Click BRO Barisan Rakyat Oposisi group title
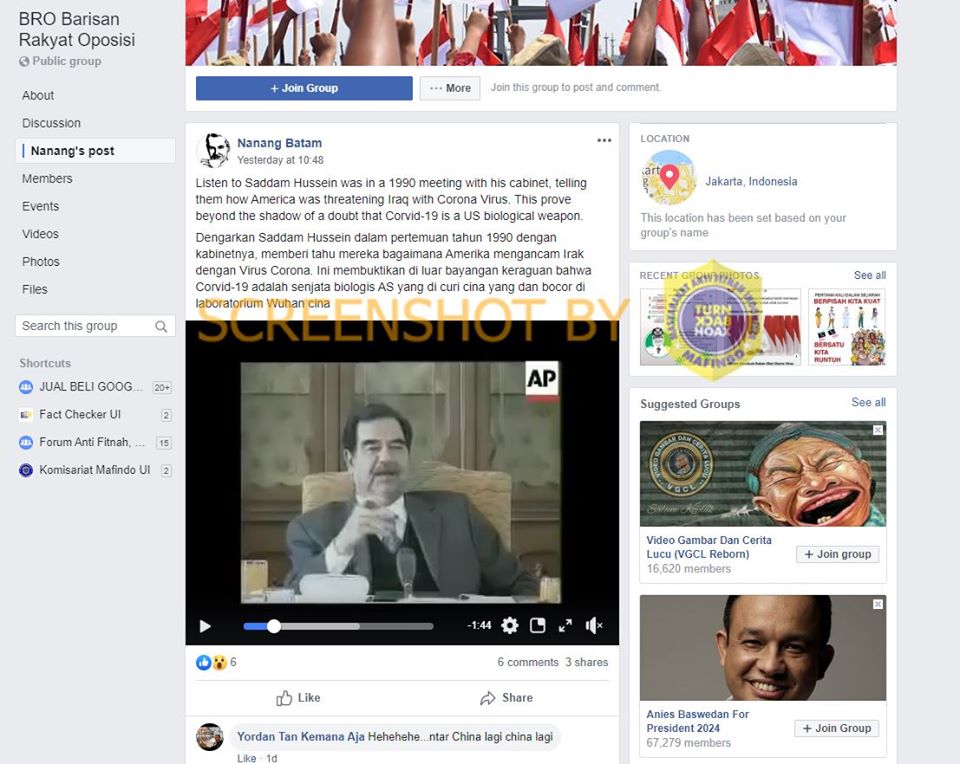The height and width of the screenshot is (764, 960). click(77, 29)
